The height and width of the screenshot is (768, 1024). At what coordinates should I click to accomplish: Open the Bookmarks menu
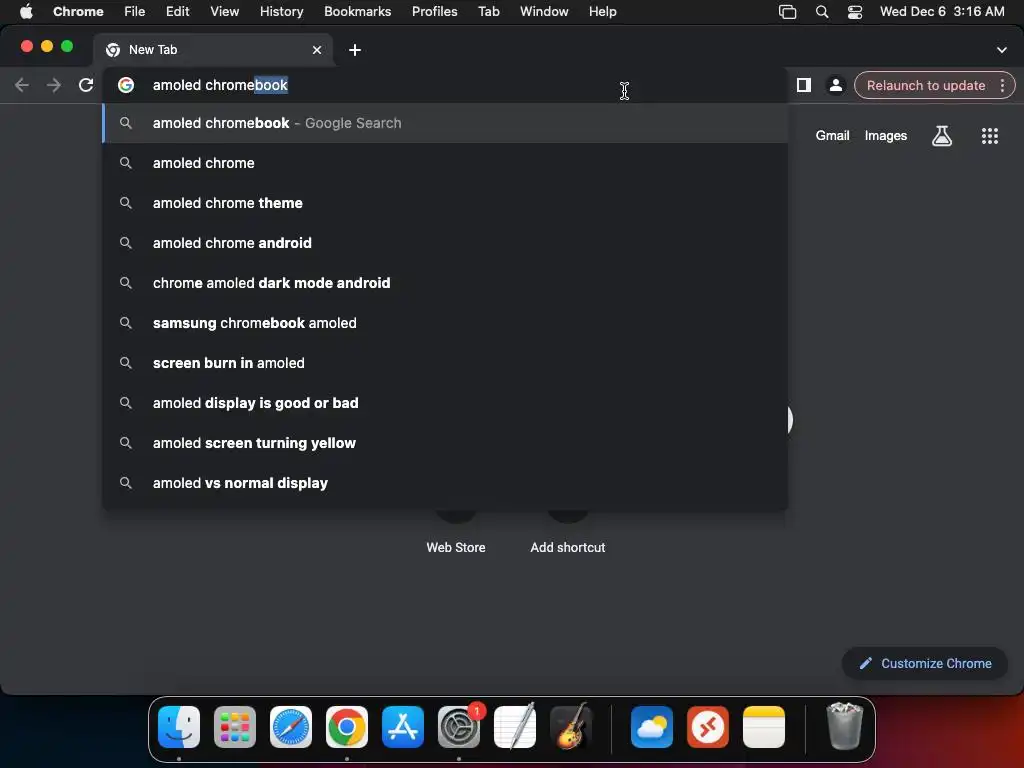tap(358, 12)
